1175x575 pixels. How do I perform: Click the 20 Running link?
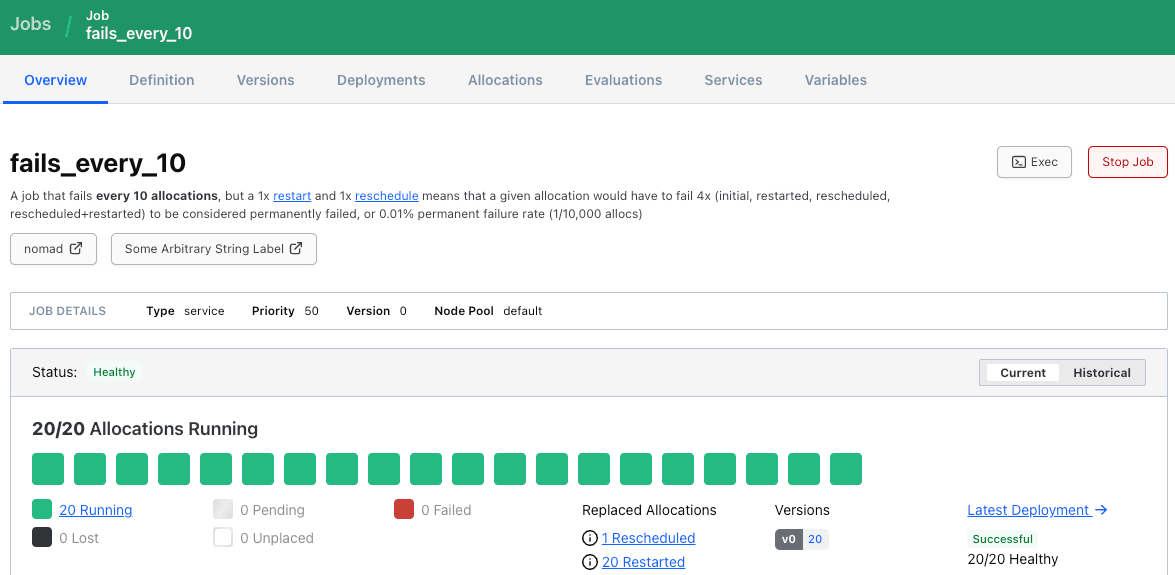click(x=96, y=510)
